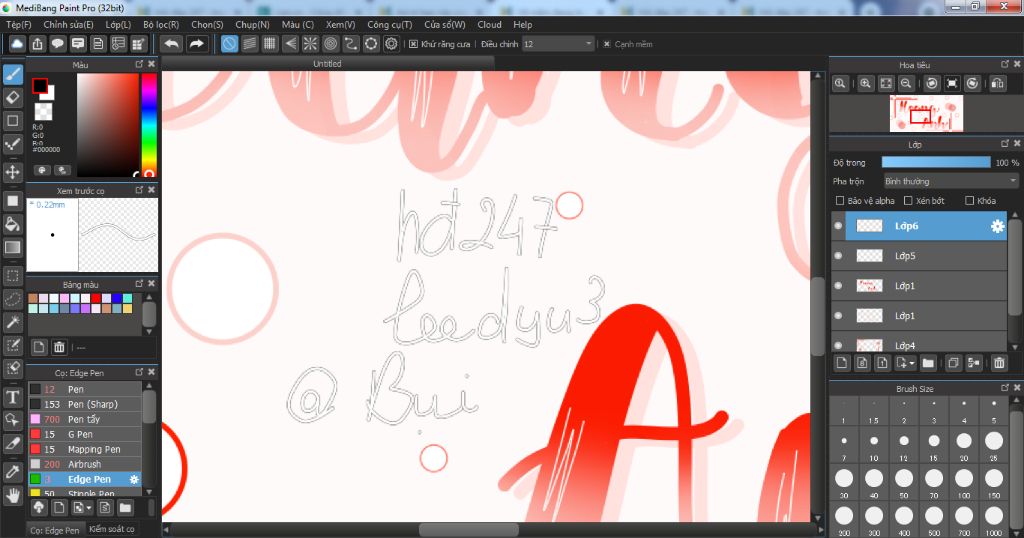Select the Text tool
The width and height of the screenshot is (1024, 538).
click(x=13, y=397)
